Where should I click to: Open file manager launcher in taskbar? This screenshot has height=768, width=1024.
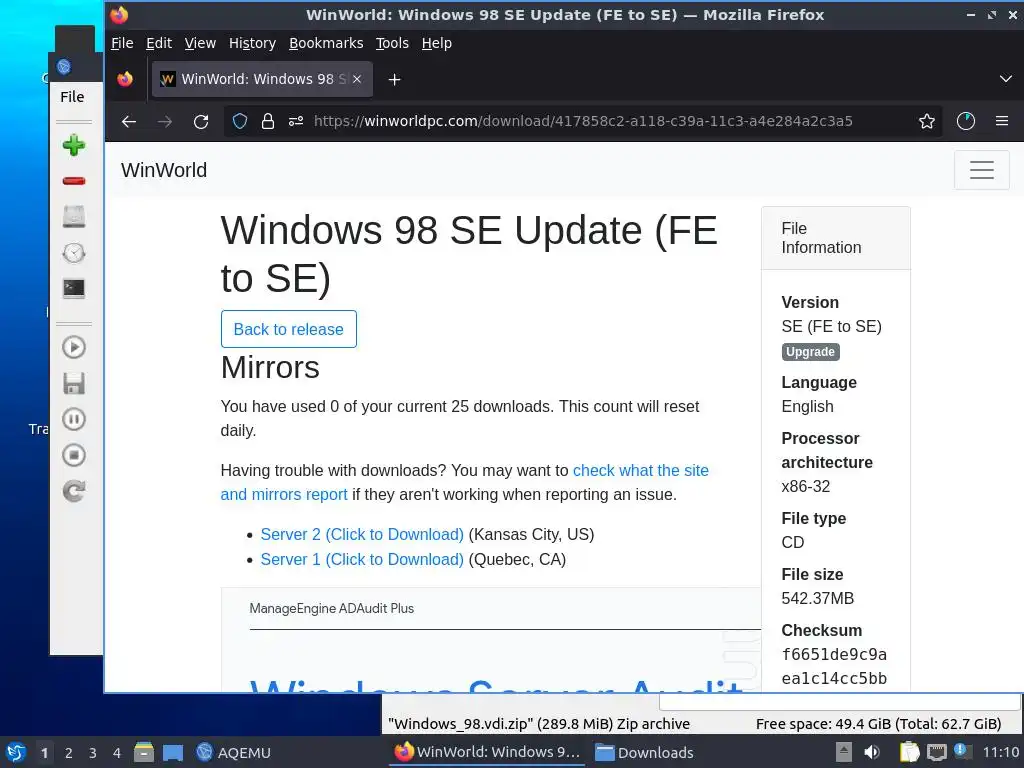coord(144,752)
